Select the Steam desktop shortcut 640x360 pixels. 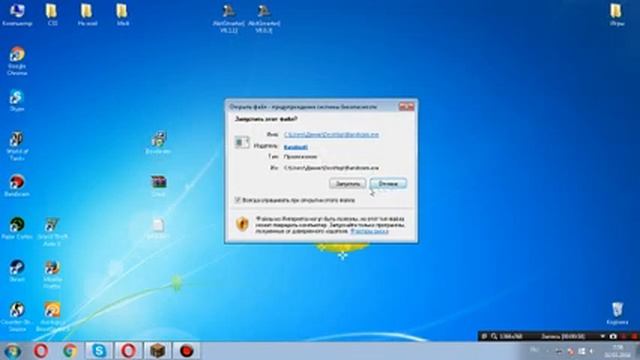pyautogui.click(x=17, y=271)
